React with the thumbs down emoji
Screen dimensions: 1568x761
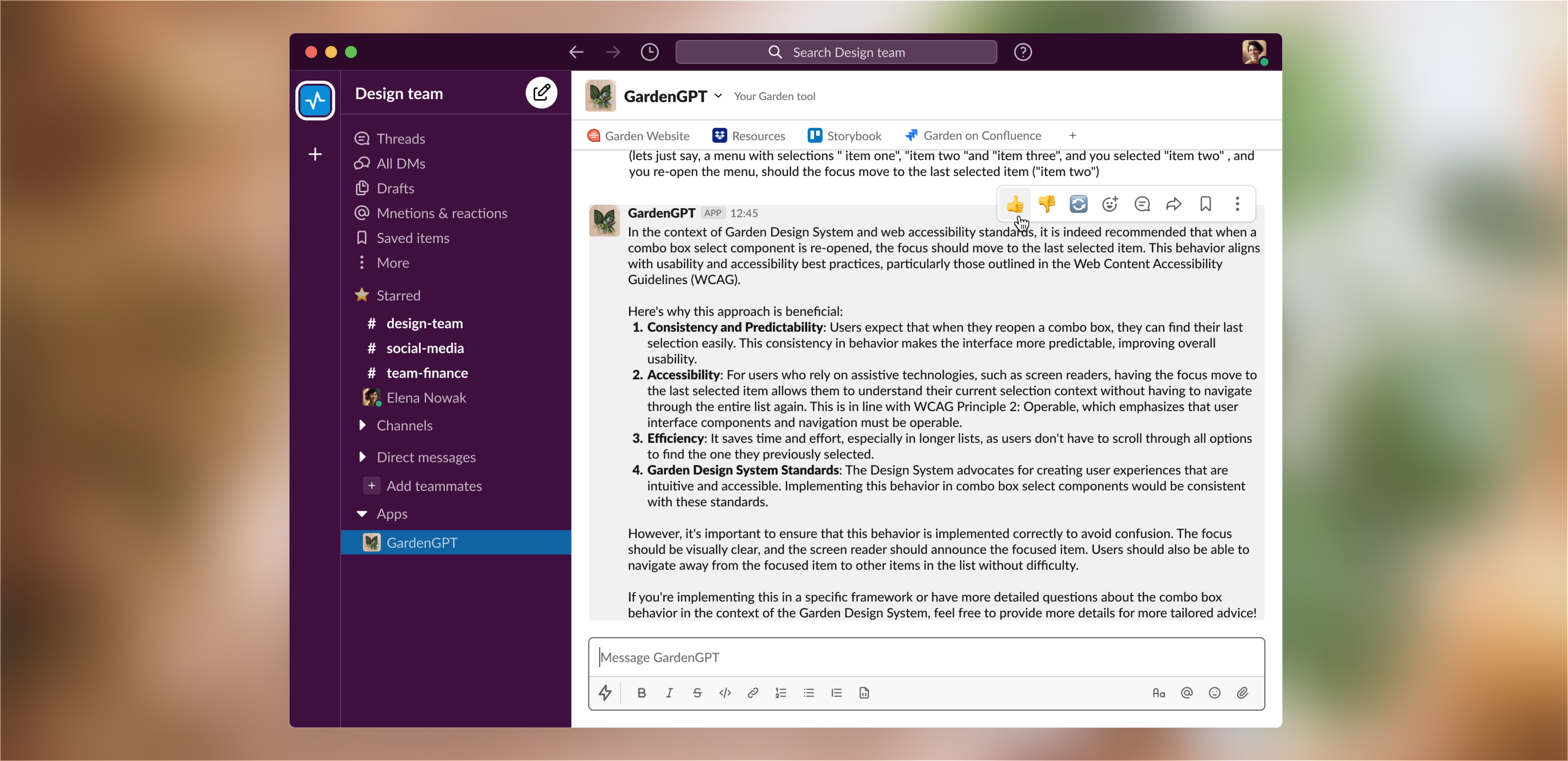tap(1046, 204)
